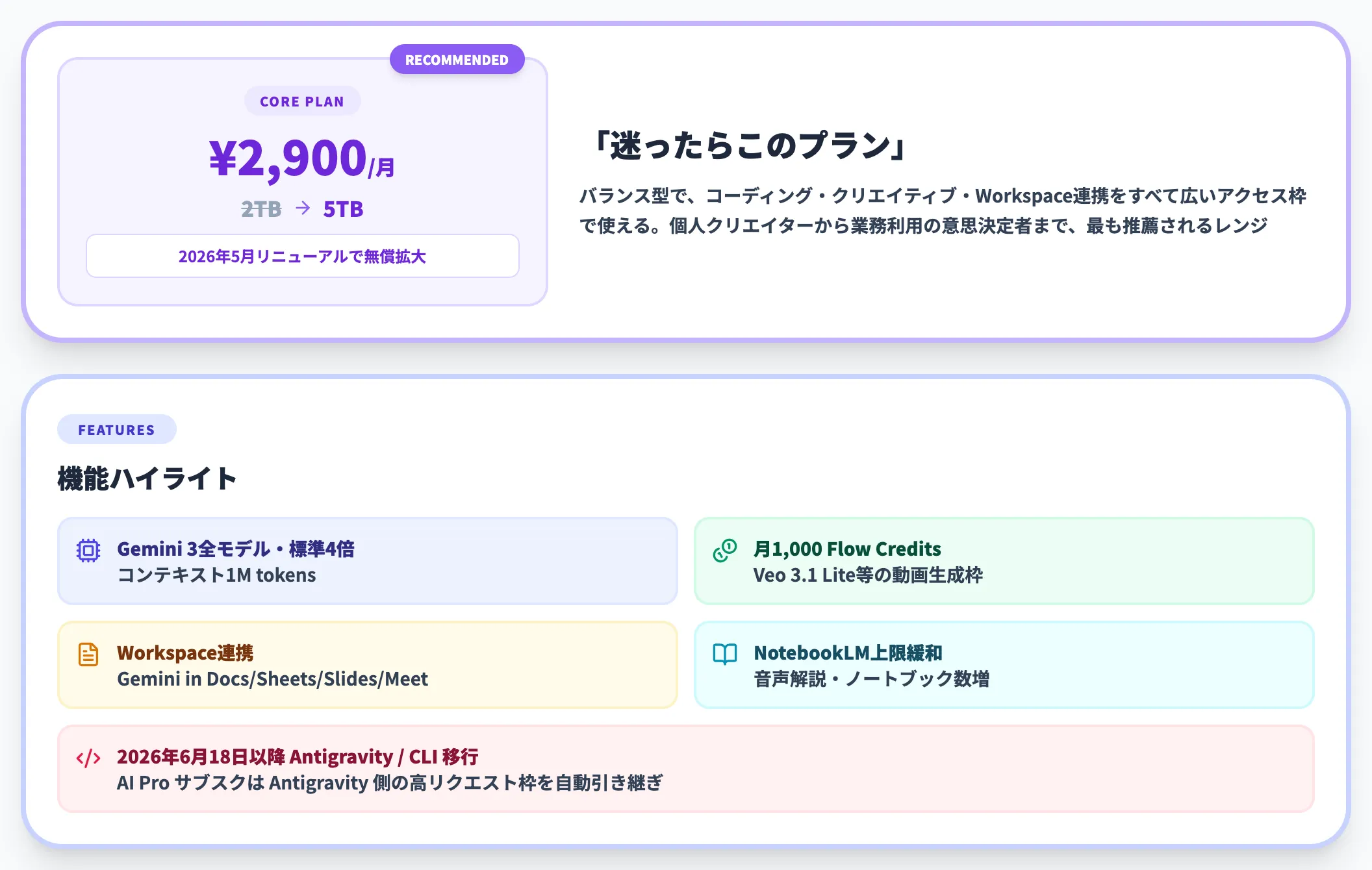Click Gemini in Docs/Sheets/Slides/Meet line
Viewport: 1372px width, 870px height.
[272, 679]
